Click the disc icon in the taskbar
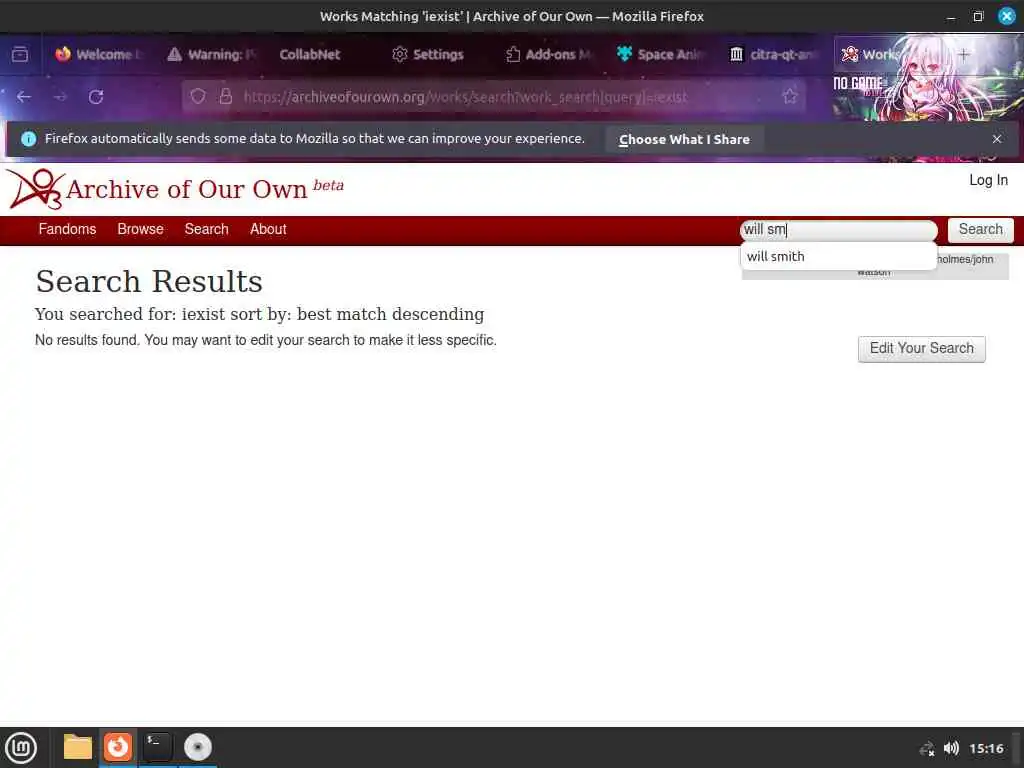Screen dimensions: 1024x768 (x=197, y=747)
